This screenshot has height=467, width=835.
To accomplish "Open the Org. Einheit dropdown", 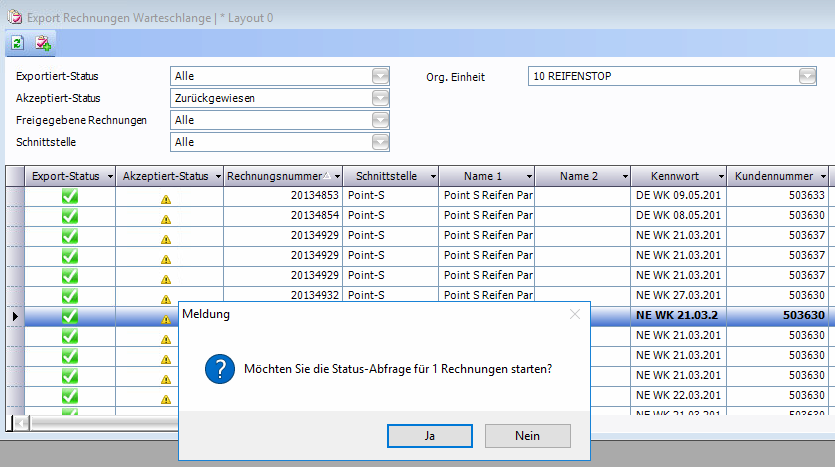I will click(807, 76).
